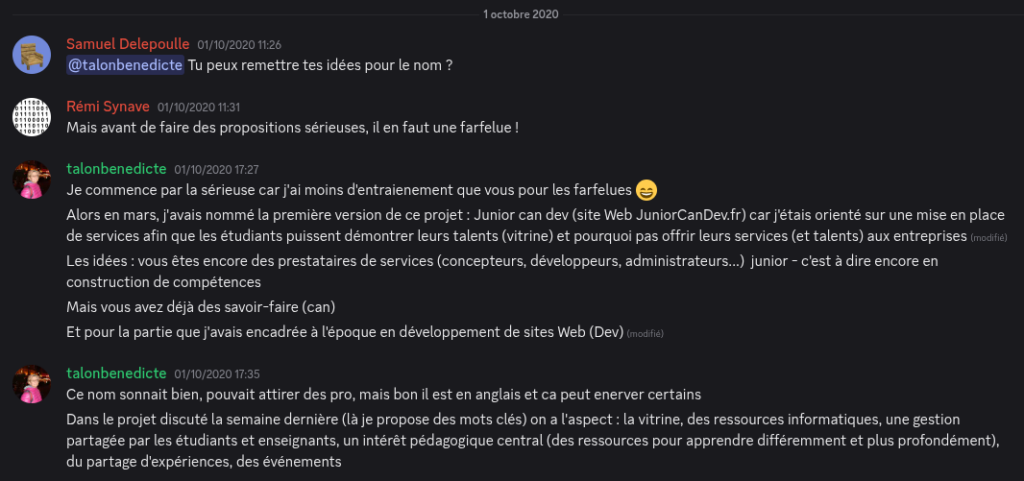Click talonbenedicte's avatar on the 17:27 message
The height and width of the screenshot is (481, 1024).
(32, 180)
